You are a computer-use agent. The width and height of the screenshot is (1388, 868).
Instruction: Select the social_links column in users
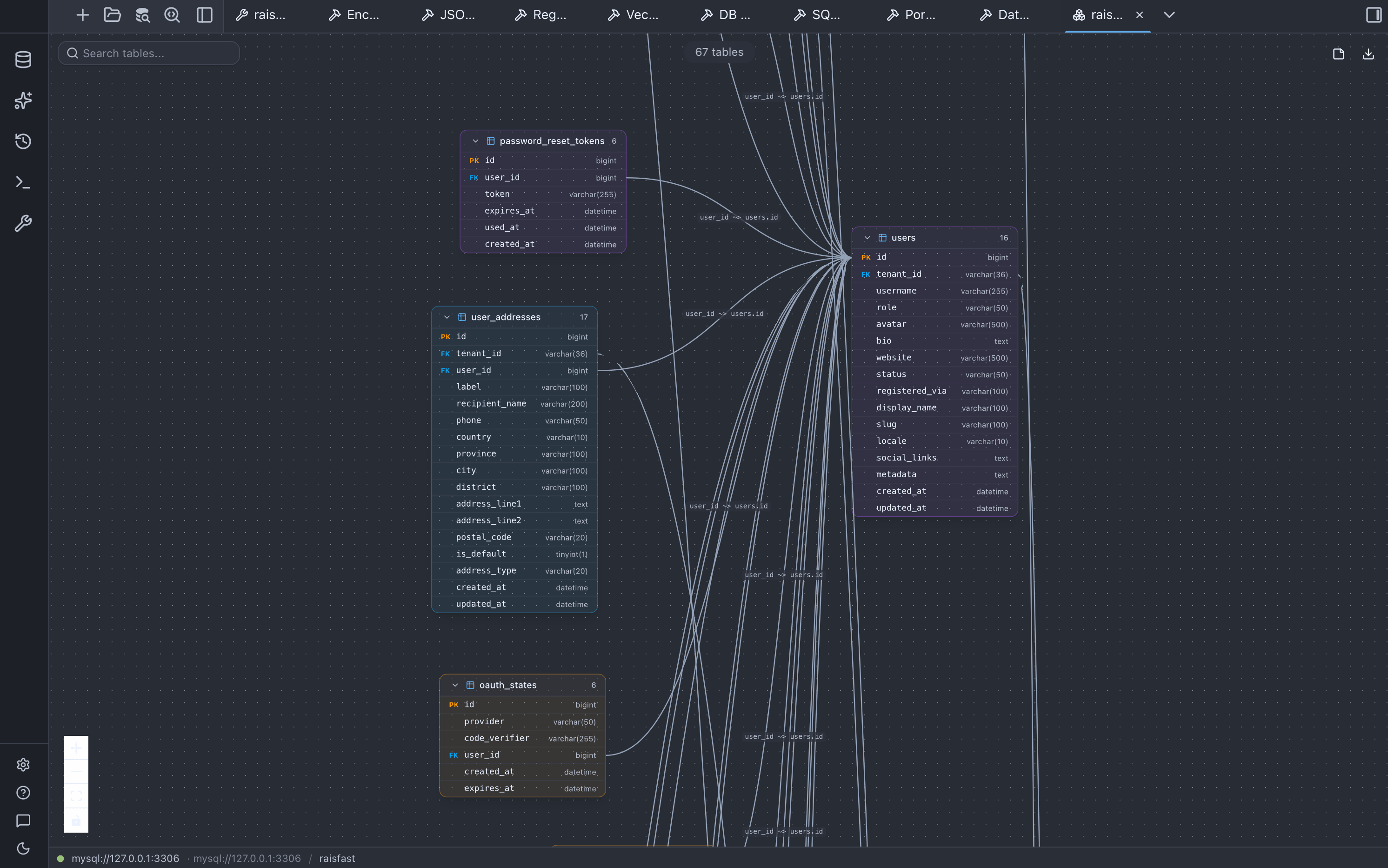click(935, 458)
